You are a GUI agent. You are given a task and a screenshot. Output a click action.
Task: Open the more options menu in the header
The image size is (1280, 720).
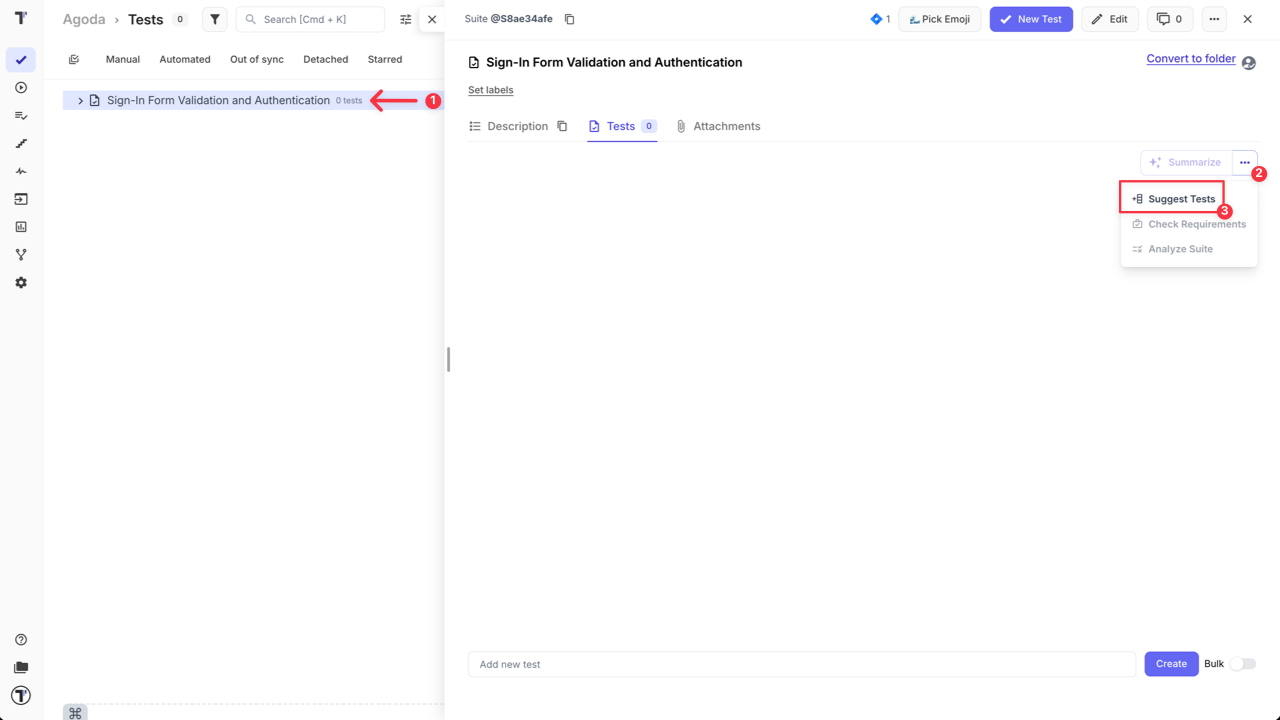[1214, 18]
